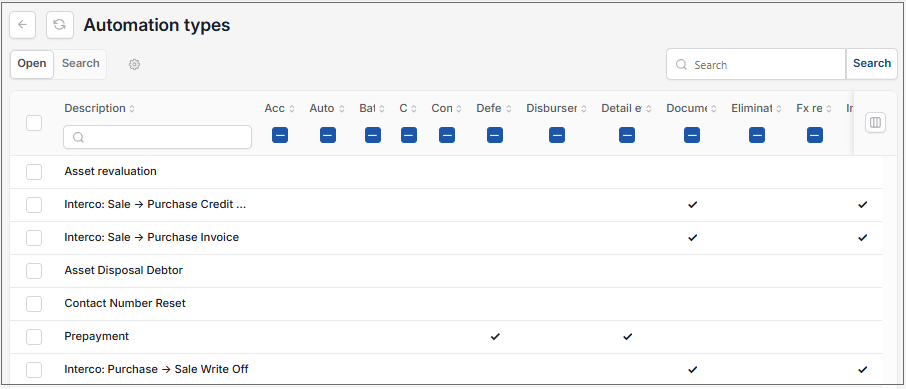Click the Acc column minus filter icon

[x=280, y=135]
